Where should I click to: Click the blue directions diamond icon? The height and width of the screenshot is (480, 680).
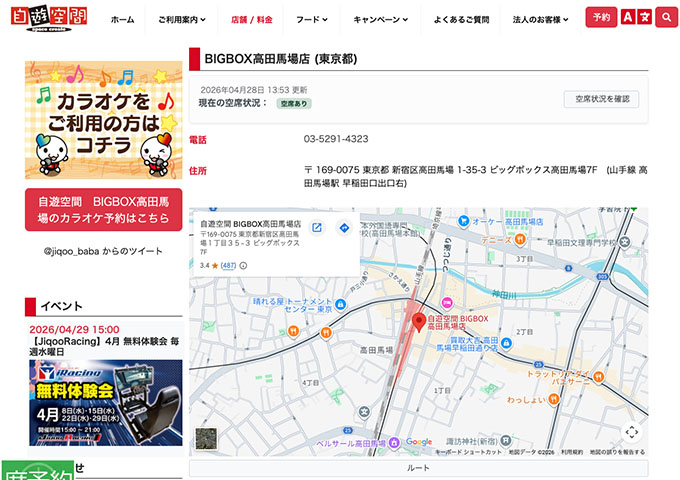coord(344,228)
